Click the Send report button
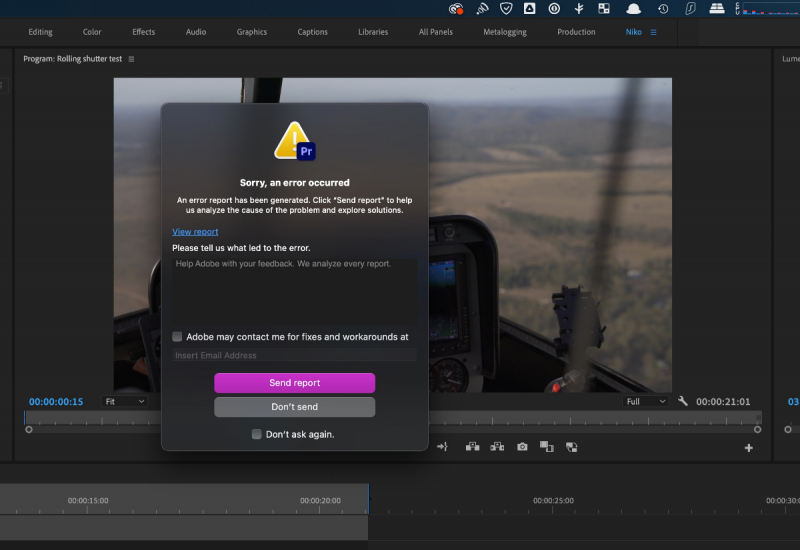The image size is (800, 550). pyautogui.click(x=294, y=383)
